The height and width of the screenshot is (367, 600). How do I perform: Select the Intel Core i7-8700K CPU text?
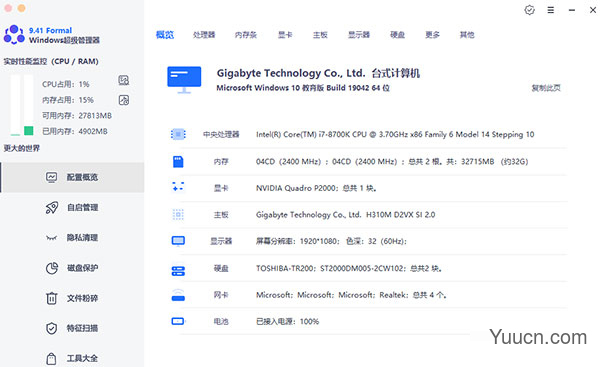coord(395,134)
